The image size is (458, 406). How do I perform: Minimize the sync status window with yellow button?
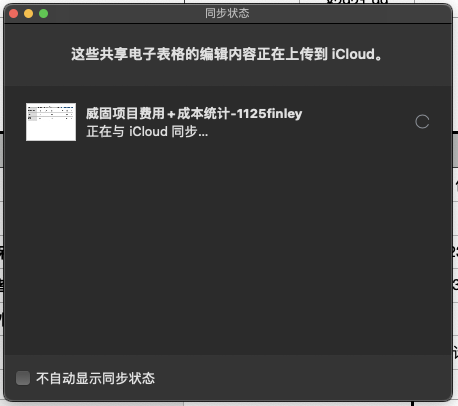29,14
